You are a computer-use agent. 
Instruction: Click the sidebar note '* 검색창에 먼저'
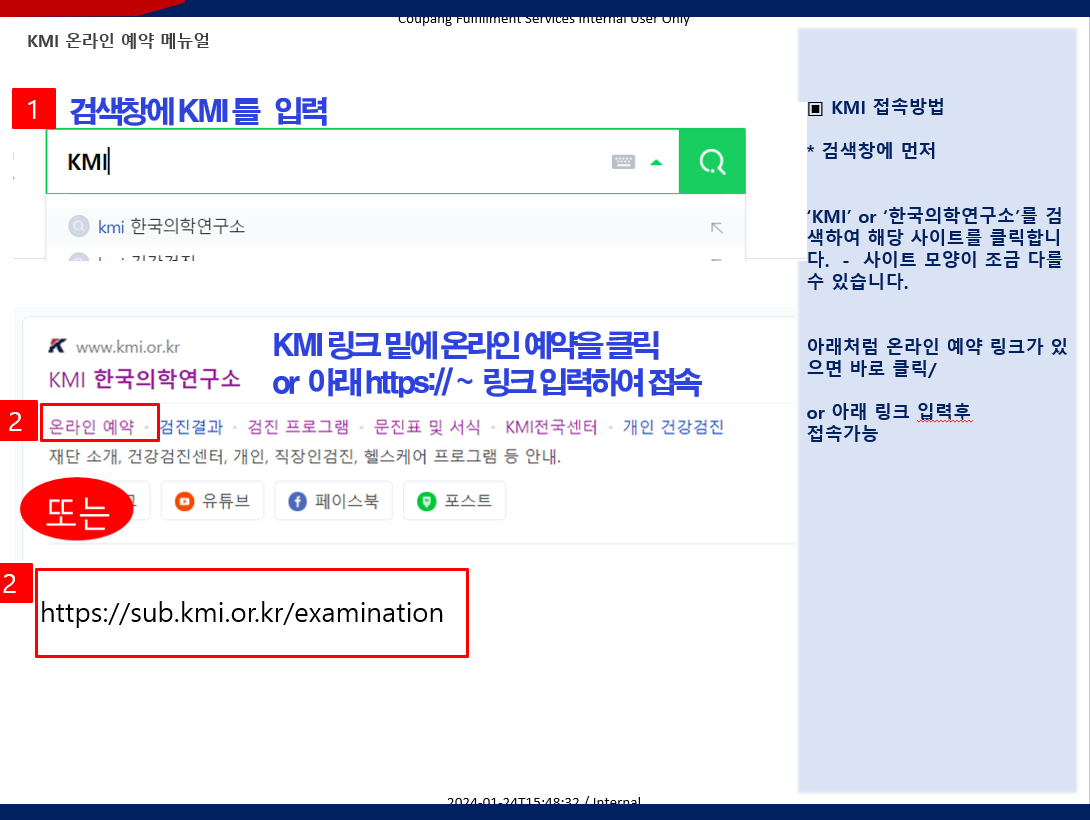(871, 151)
